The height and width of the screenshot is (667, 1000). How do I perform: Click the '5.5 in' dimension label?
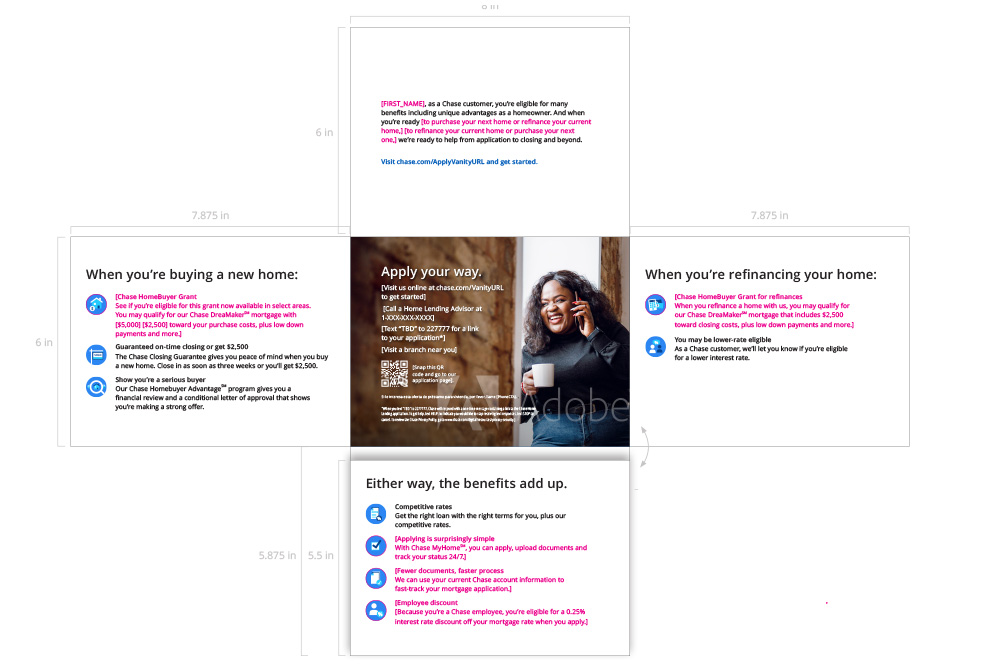click(x=321, y=555)
